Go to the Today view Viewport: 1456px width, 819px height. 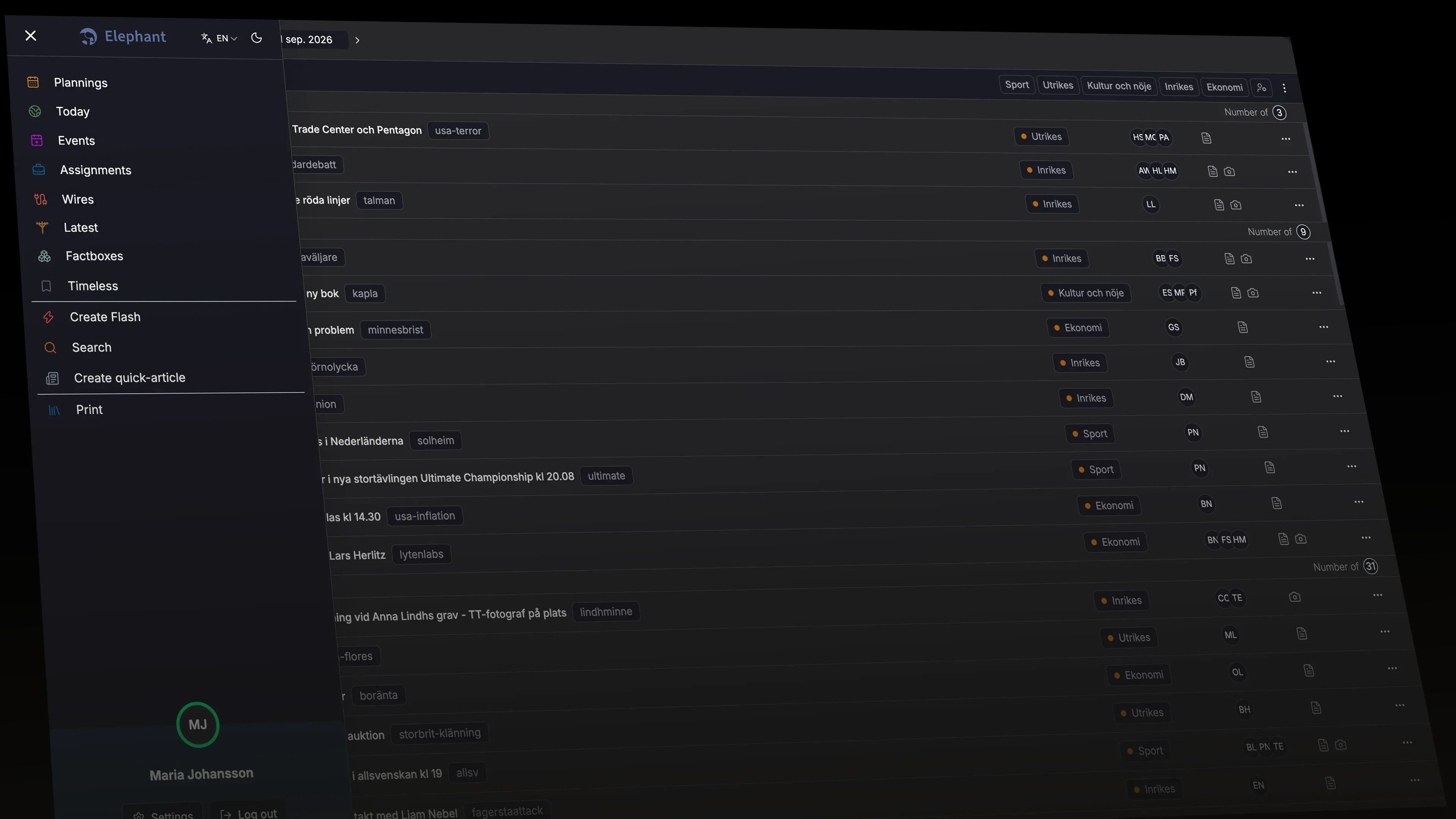pos(72,111)
